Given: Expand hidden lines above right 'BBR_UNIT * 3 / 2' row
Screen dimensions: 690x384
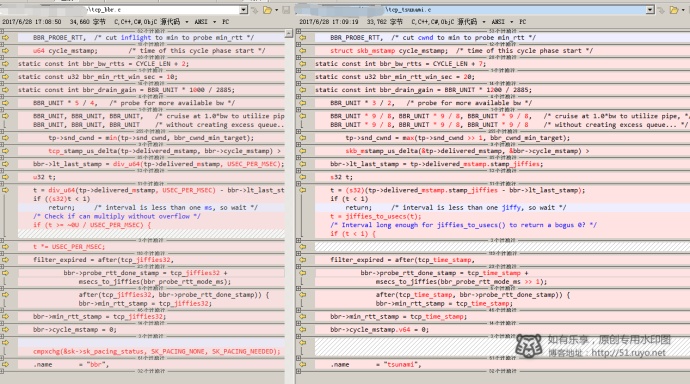Looking at the screenshot, I should (x=298, y=96).
